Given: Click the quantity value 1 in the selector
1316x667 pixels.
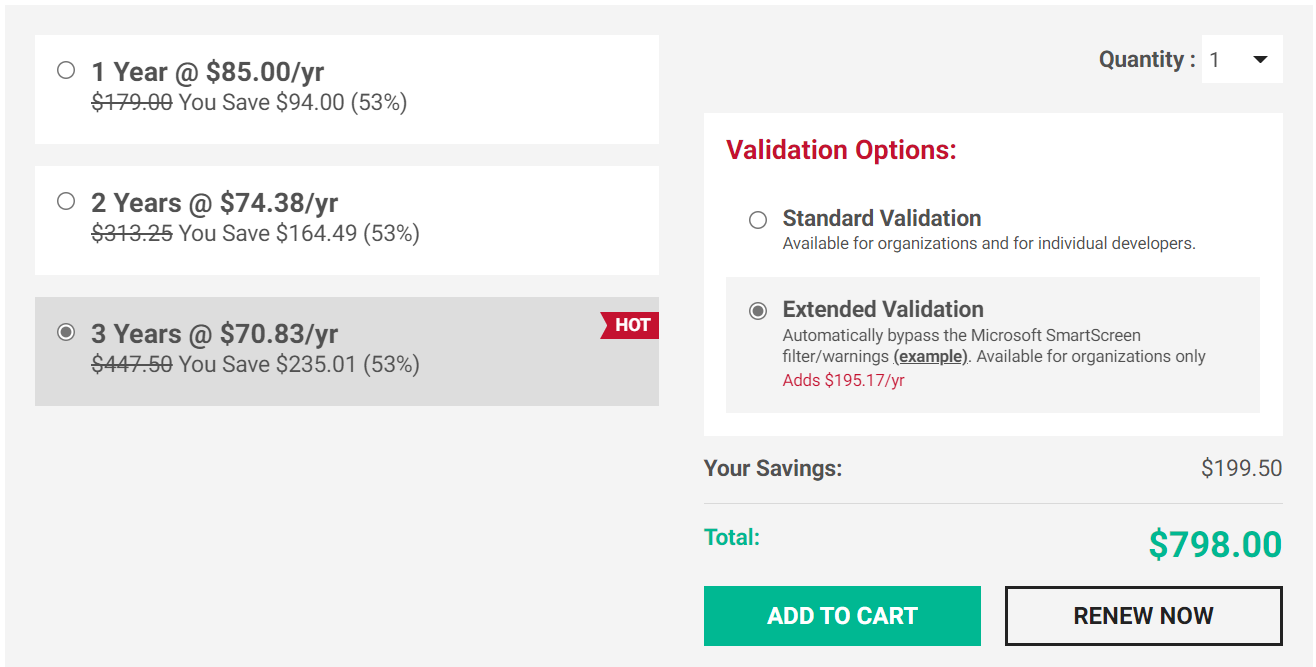Looking at the screenshot, I should click(x=1215, y=60).
